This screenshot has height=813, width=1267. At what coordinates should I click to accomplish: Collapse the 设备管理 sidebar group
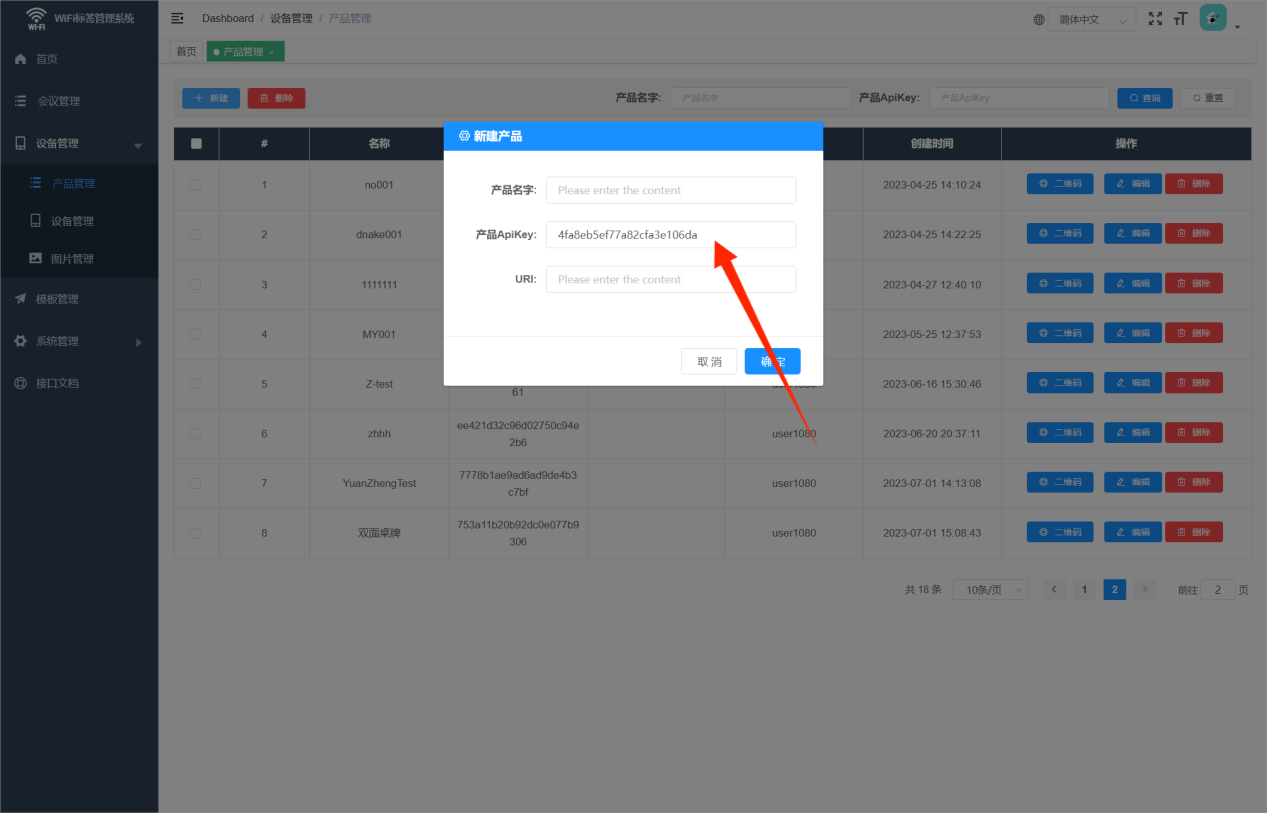point(79,143)
